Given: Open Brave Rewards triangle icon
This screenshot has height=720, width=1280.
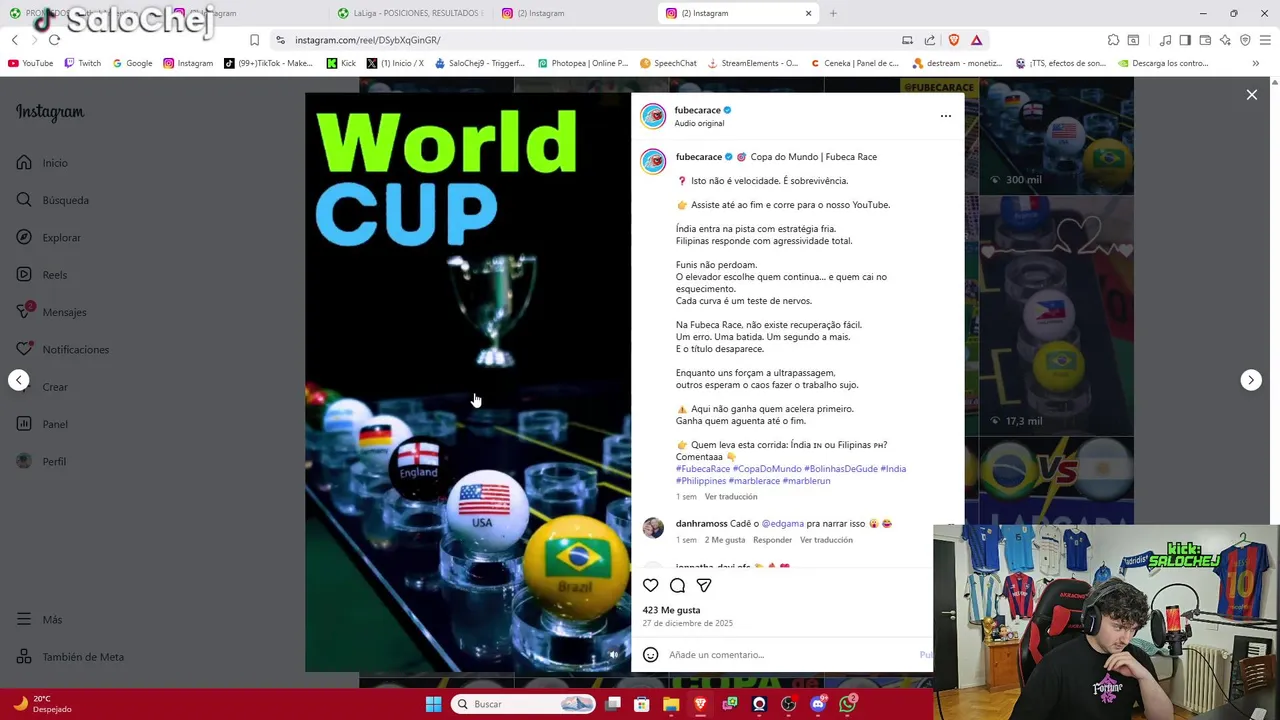Looking at the screenshot, I should point(976,40).
